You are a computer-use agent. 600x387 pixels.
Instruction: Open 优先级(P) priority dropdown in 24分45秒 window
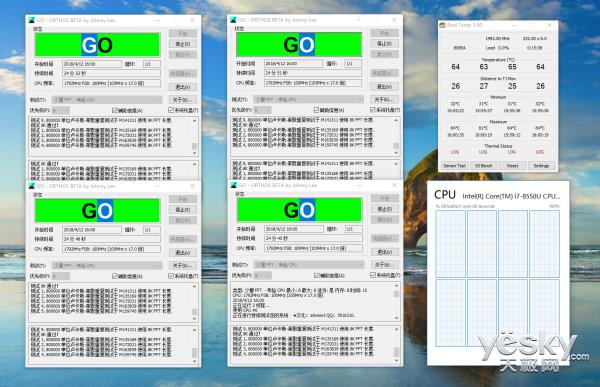pyautogui.click(x=262, y=275)
